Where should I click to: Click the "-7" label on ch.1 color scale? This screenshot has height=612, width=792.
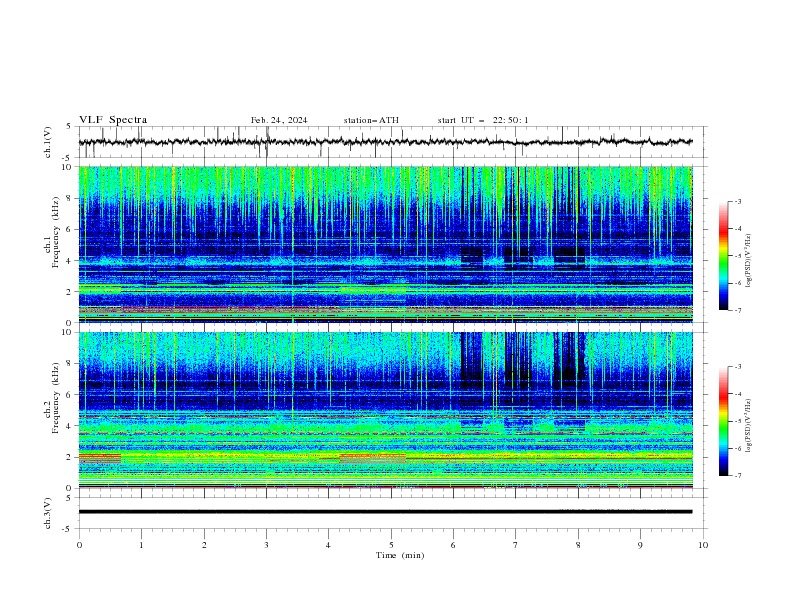pyautogui.click(x=737, y=310)
